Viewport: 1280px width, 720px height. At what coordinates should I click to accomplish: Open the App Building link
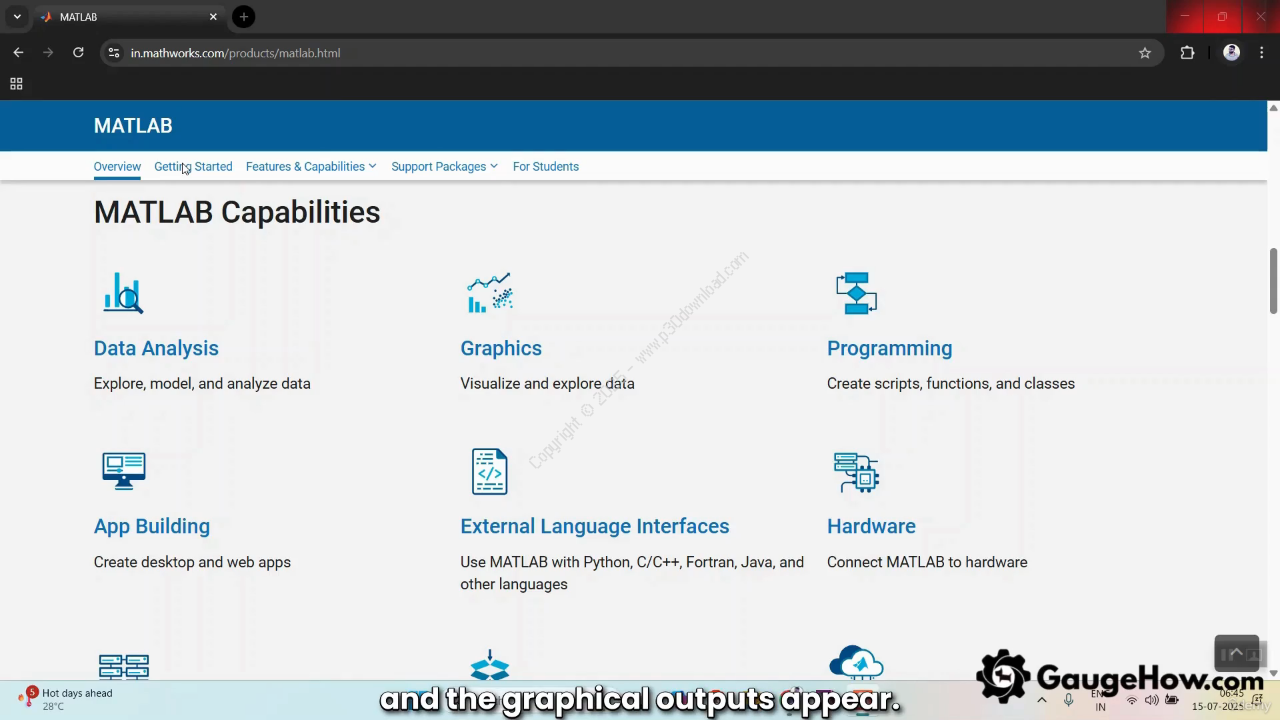pos(152,526)
